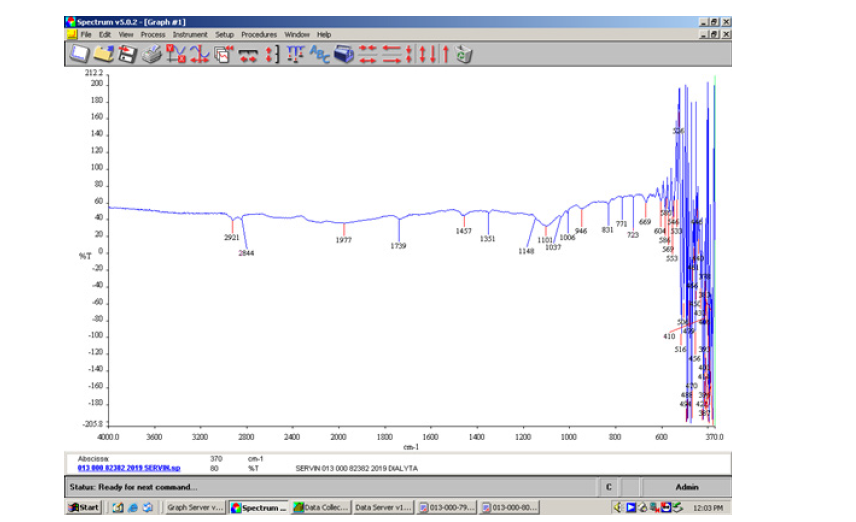
Task: Open the Instrument menu
Action: [x=190, y=34]
